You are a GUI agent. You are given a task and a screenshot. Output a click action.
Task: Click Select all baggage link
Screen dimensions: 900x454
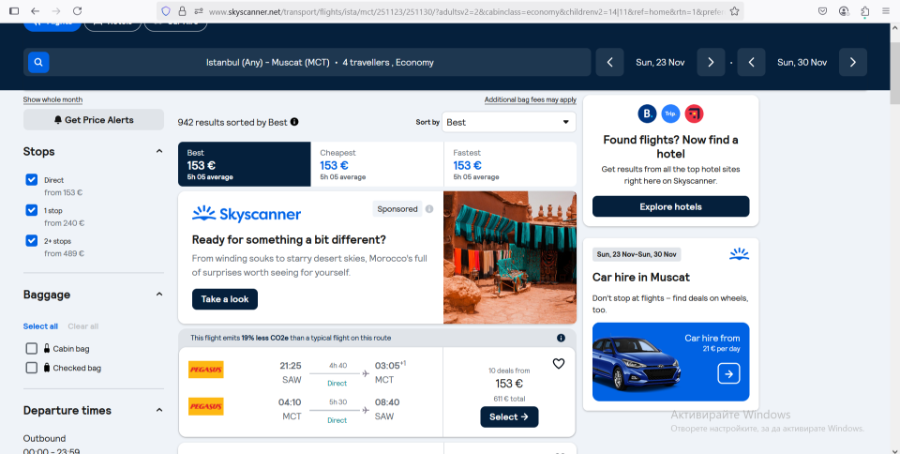click(x=40, y=326)
